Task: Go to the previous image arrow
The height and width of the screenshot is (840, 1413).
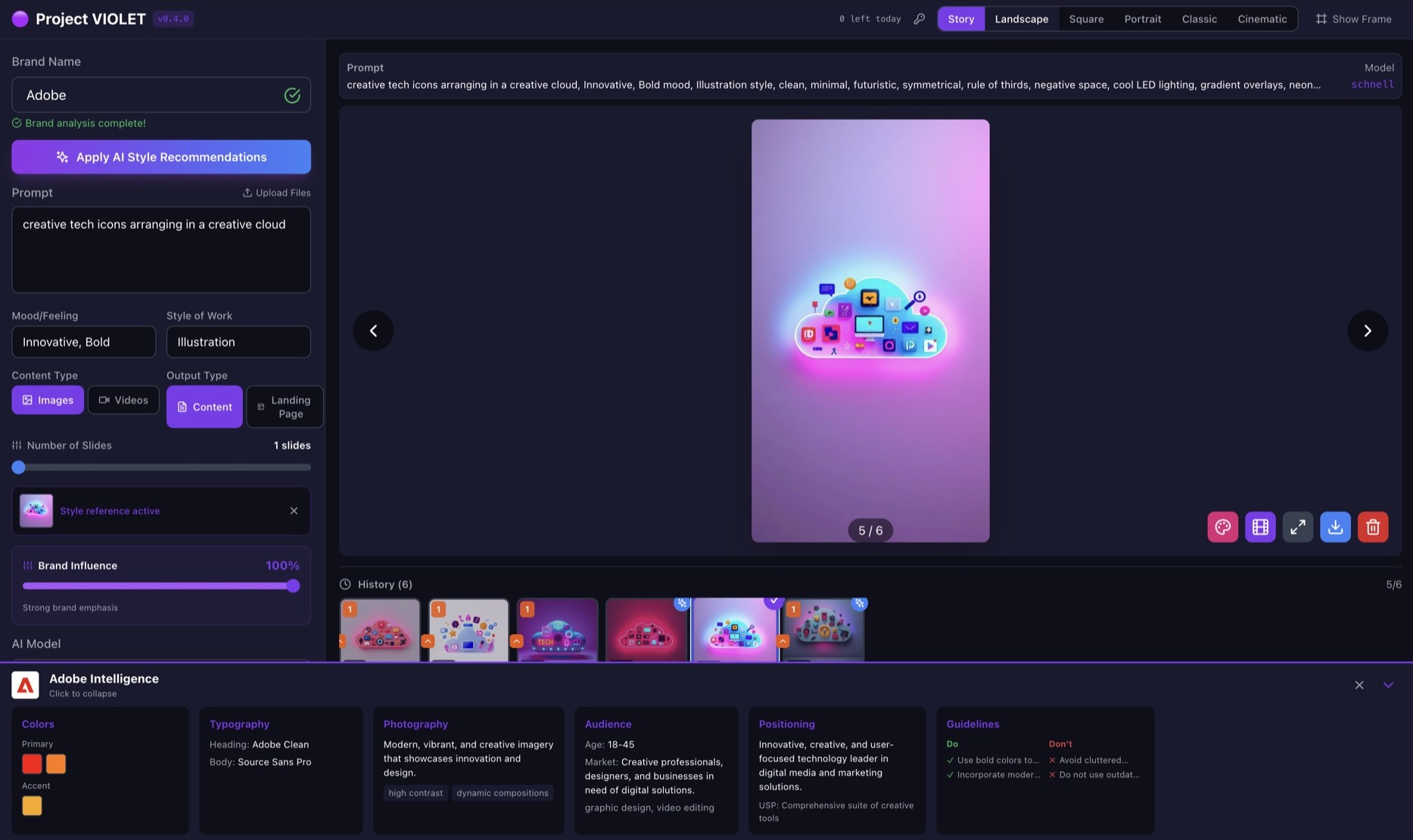Action: (x=373, y=331)
